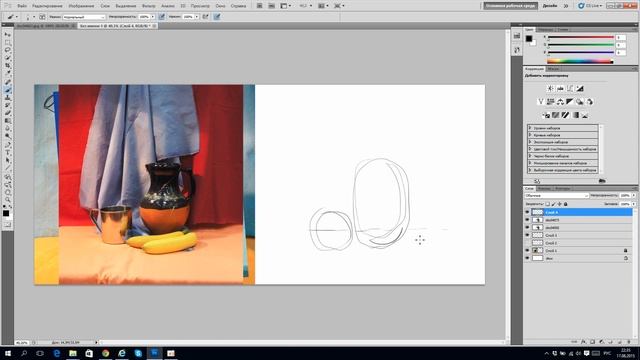Image resolution: width=640 pixels, height=360 pixels.
Task: Hide the Слой 3 layer
Action: coord(527,235)
